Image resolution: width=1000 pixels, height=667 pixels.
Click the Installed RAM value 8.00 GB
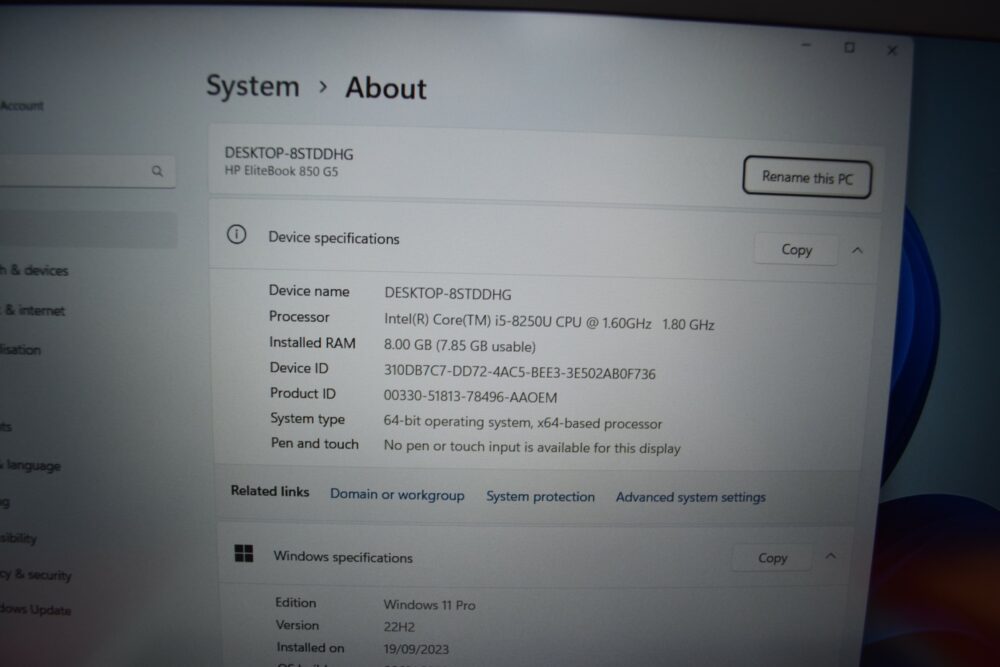coord(460,346)
